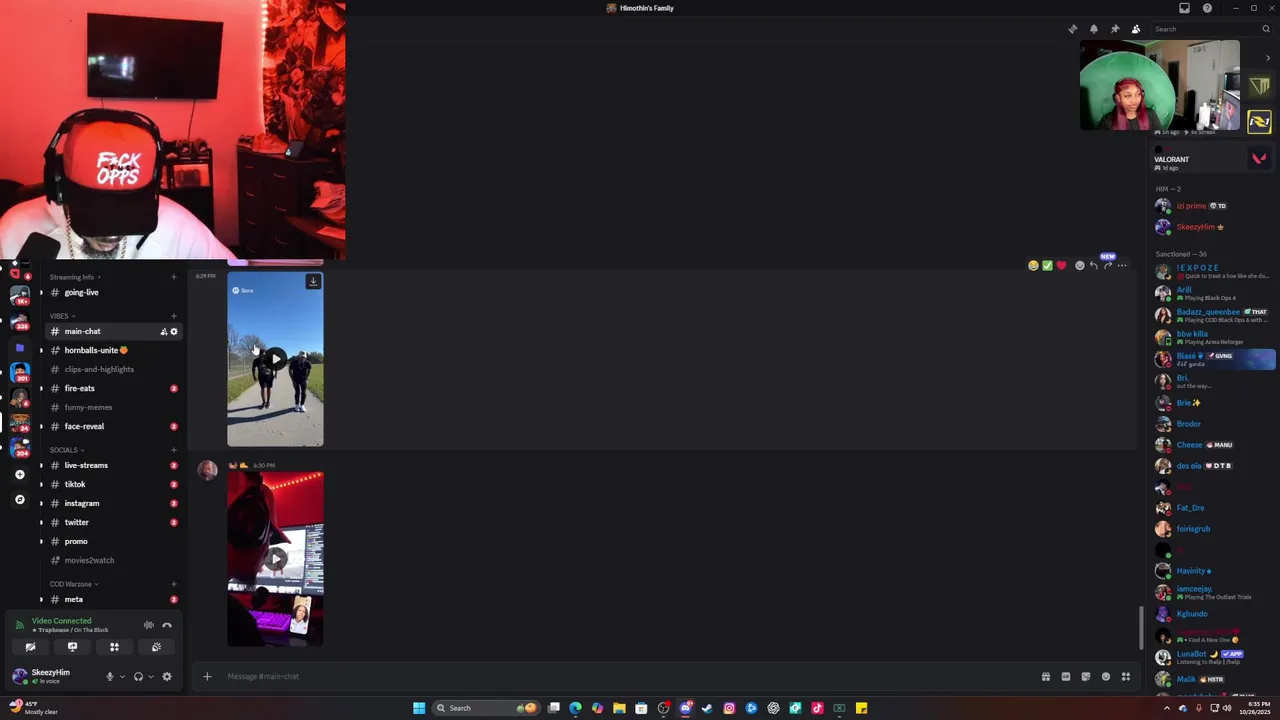Download the first video via download icon

pos(313,282)
